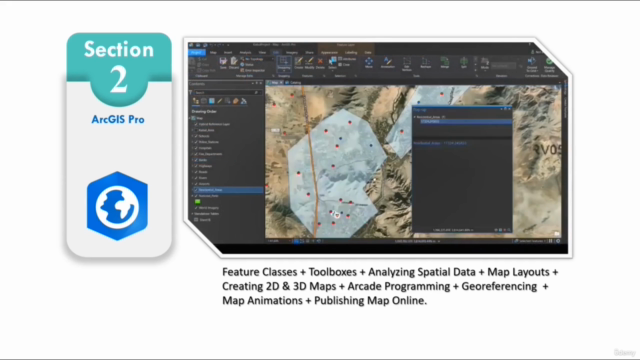Open List By Selection icon in Contents
The width and height of the screenshot is (640, 360).
coord(211,101)
